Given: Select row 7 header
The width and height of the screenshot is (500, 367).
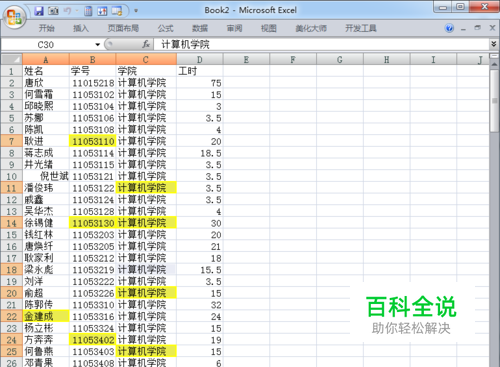Looking at the screenshot, I should click(x=12, y=141).
